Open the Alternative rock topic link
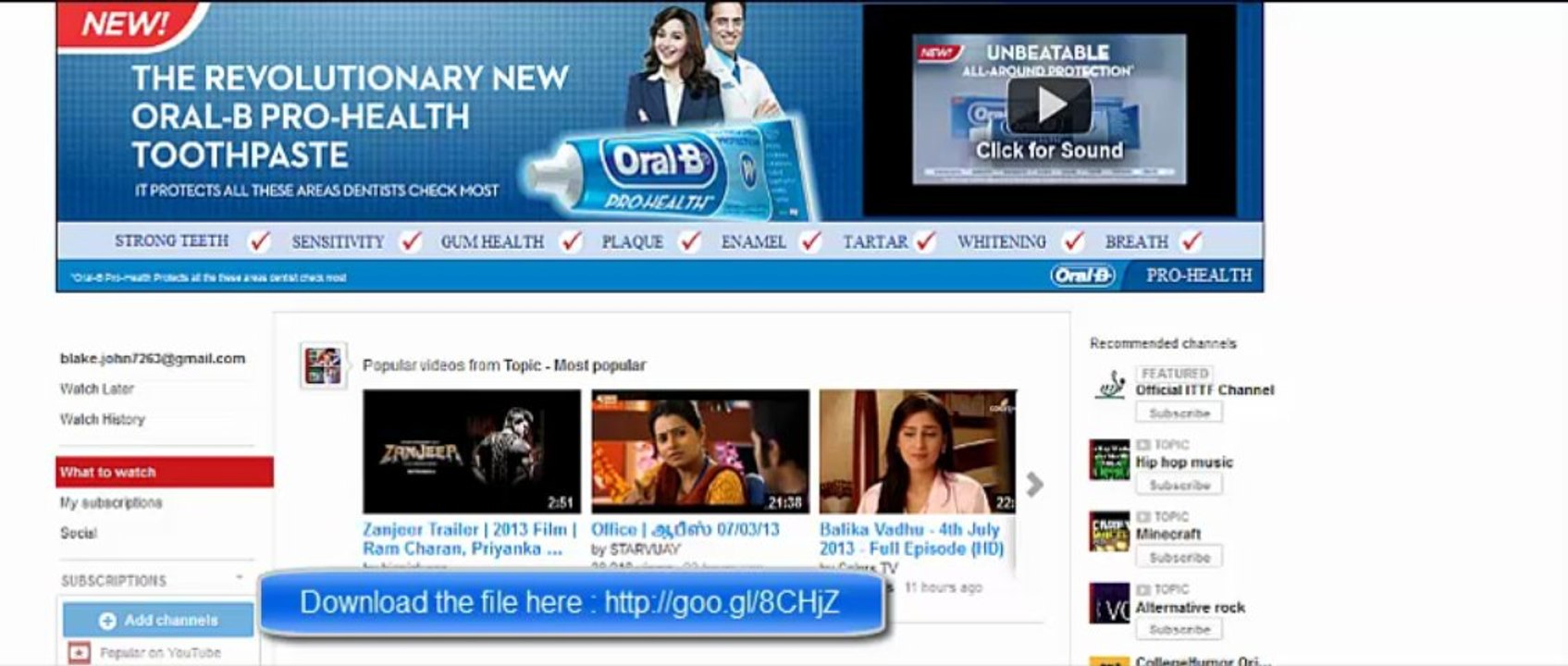Screen dimensions: 1568x666 click(x=1191, y=608)
